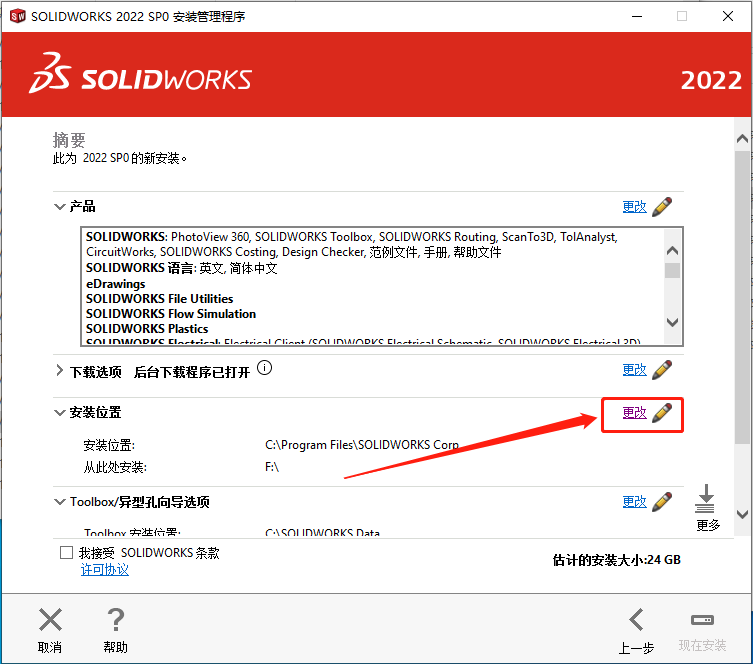This screenshot has width=753, height=664.
Task: Click main page scrollbar down arrow
Action: click(x=742, y=515)
